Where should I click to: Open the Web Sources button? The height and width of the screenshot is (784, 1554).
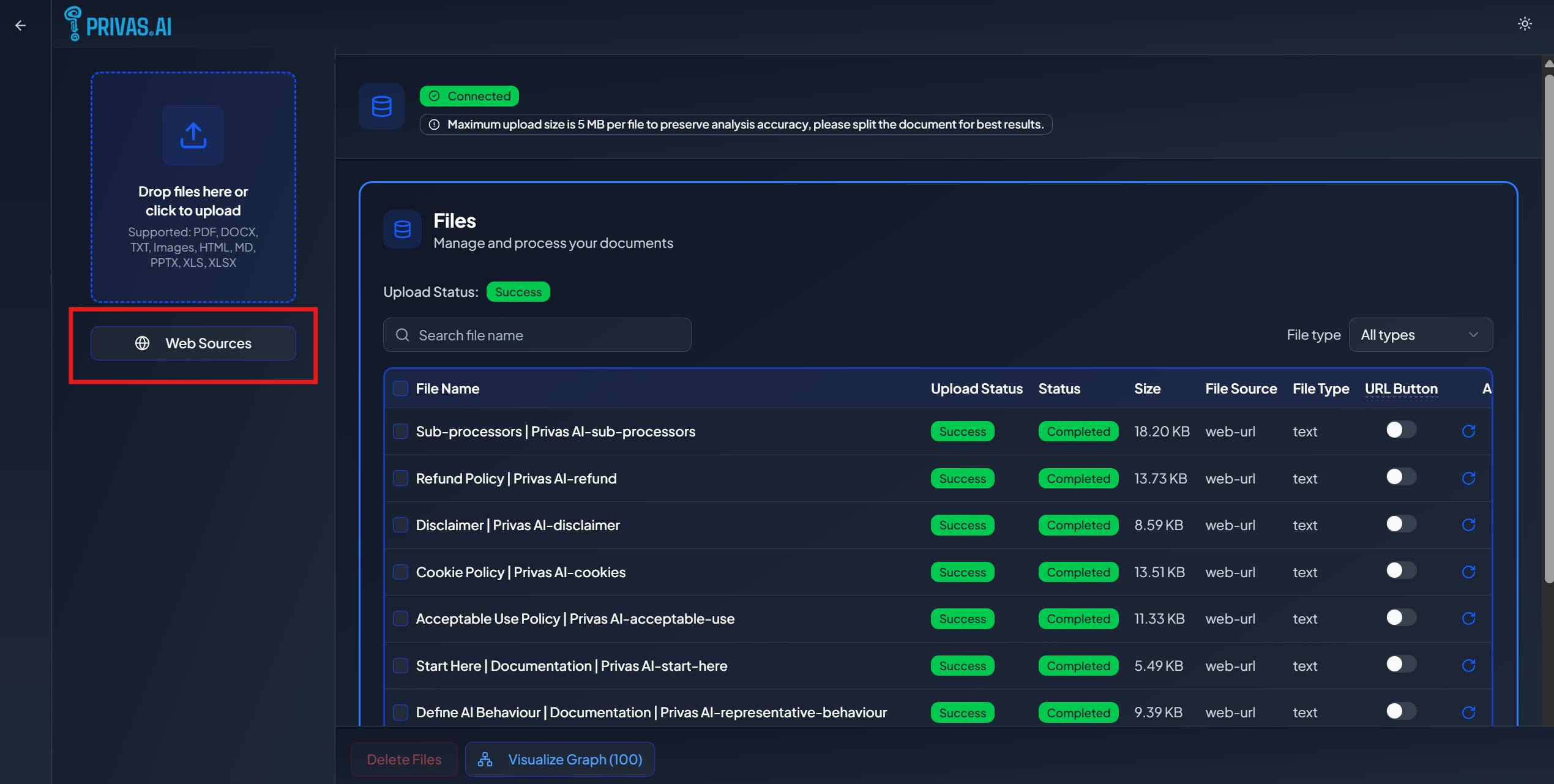pyautogui.click(x=193, y=343)
